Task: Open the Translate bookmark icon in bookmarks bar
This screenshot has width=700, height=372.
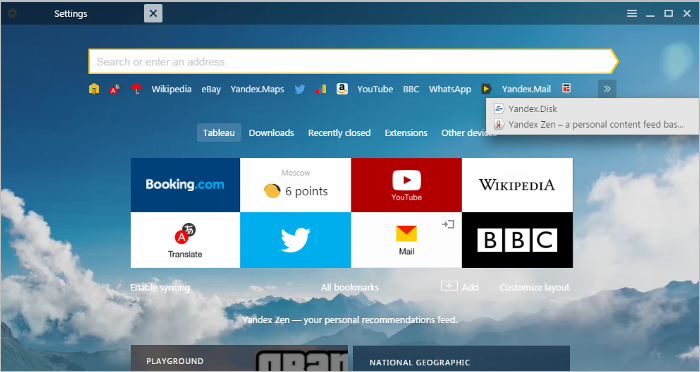Action: [x=115, y=89]
